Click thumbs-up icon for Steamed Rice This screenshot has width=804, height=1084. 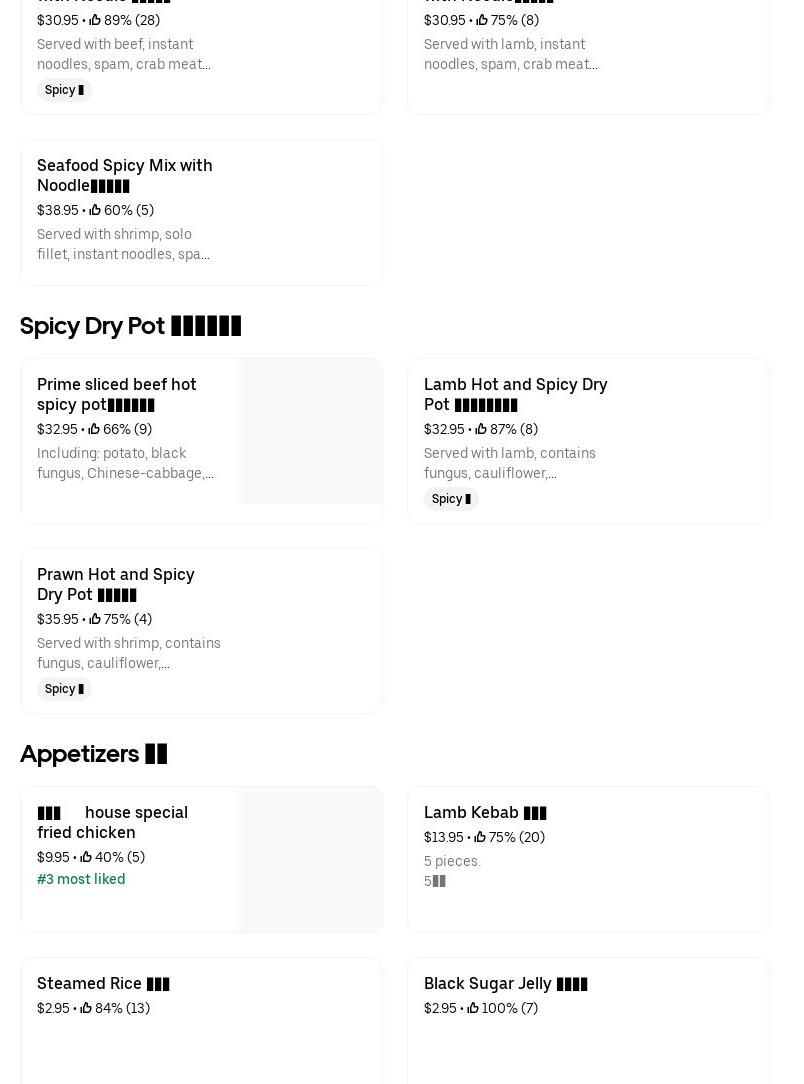(86, 1009)
